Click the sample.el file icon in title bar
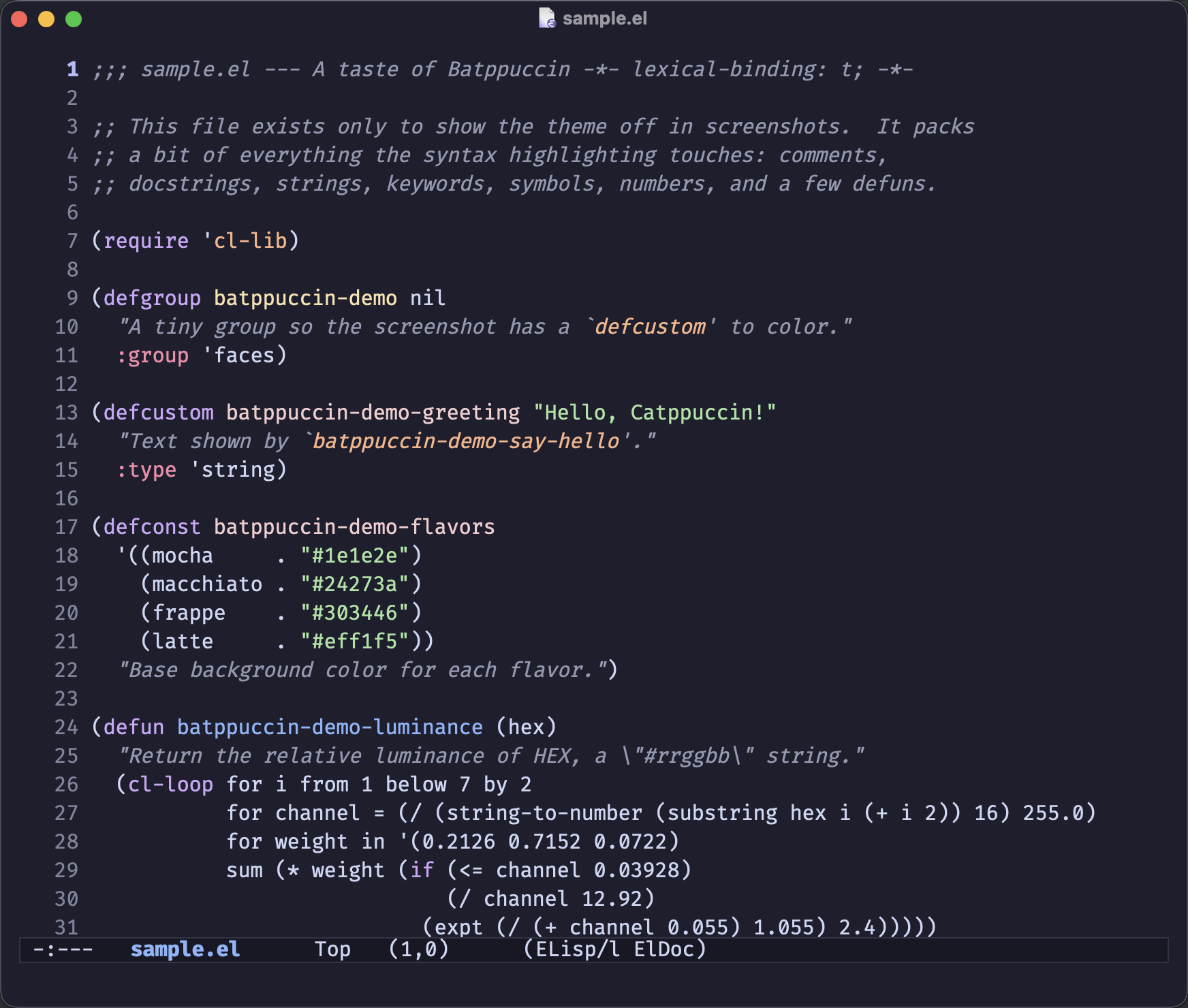 click(547, 18)
